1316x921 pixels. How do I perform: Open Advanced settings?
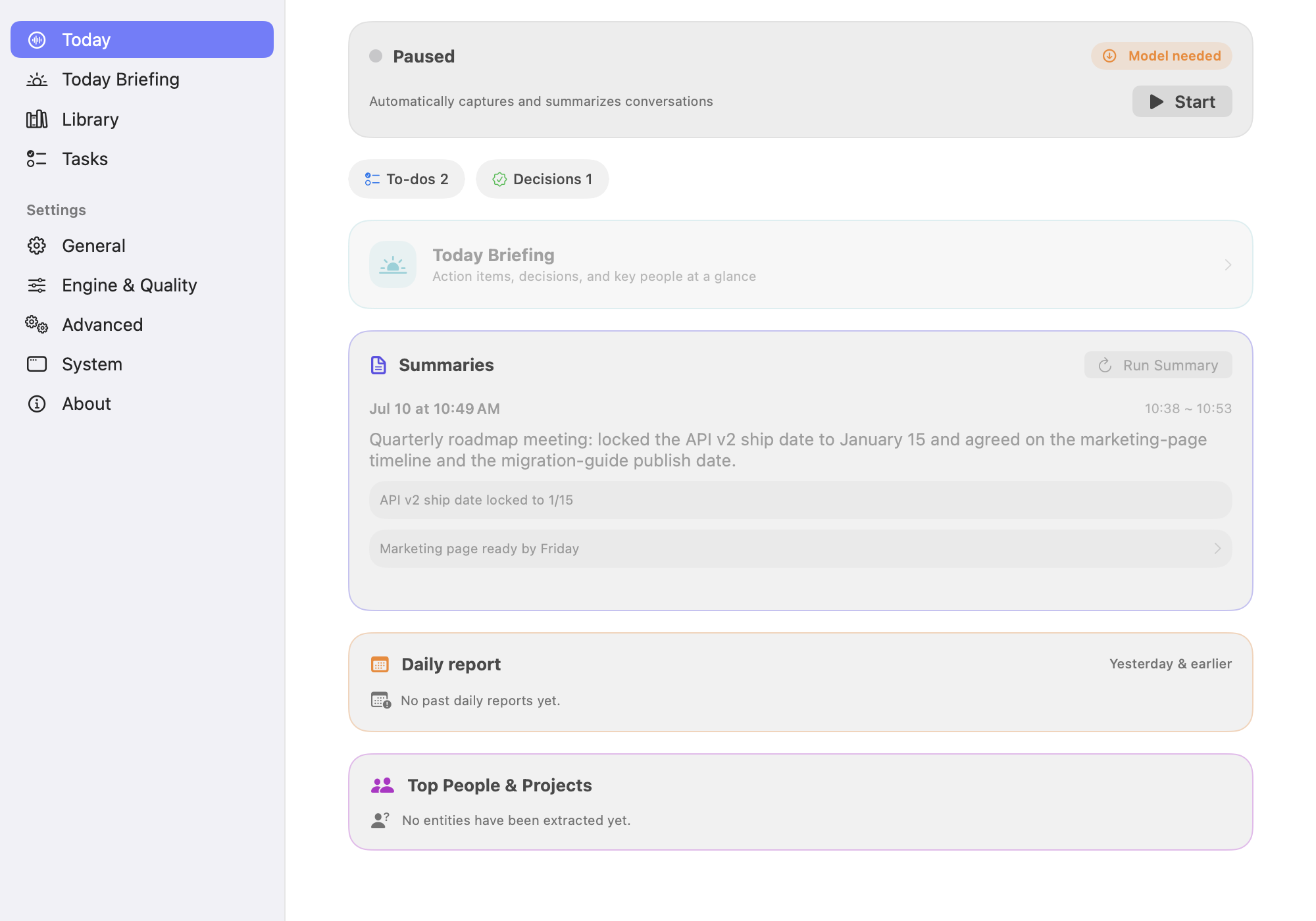[x=142, y=324]
